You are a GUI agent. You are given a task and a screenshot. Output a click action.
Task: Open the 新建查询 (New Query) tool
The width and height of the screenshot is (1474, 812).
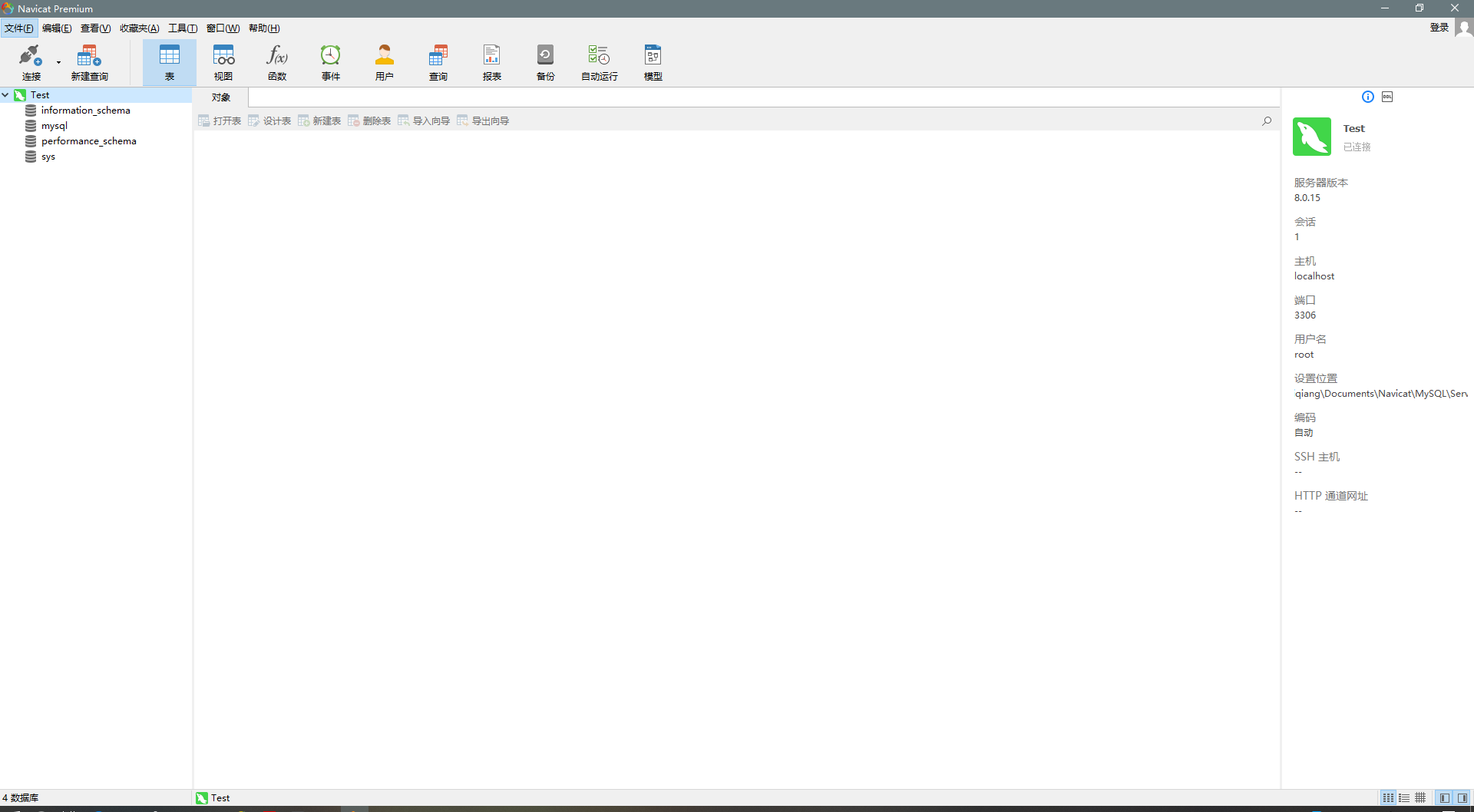(x=89, y=62)
